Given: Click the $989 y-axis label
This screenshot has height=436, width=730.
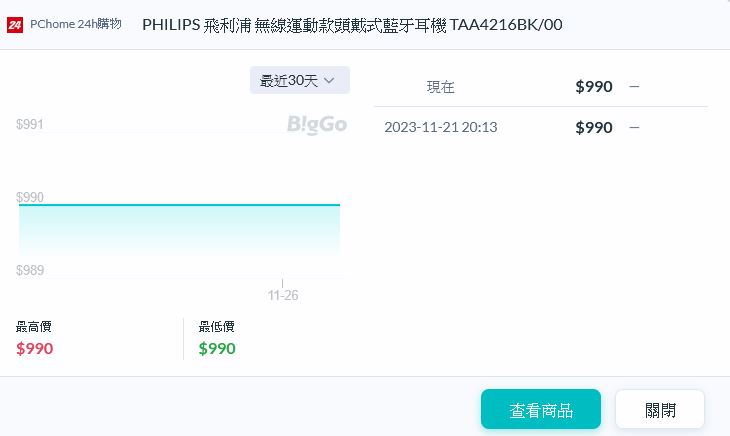Looking at the screenshot, I should [x=30, y=271].
